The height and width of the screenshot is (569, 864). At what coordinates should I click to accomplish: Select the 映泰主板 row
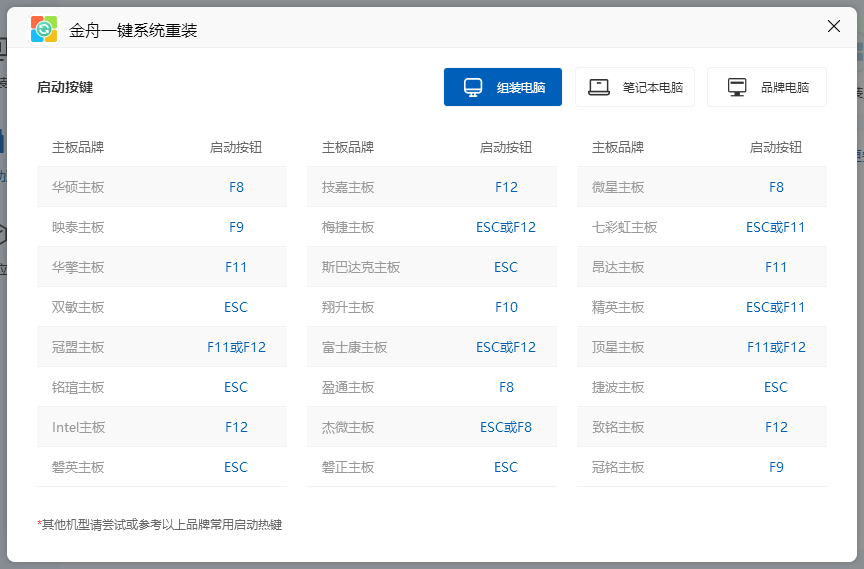tap(78, 227)
